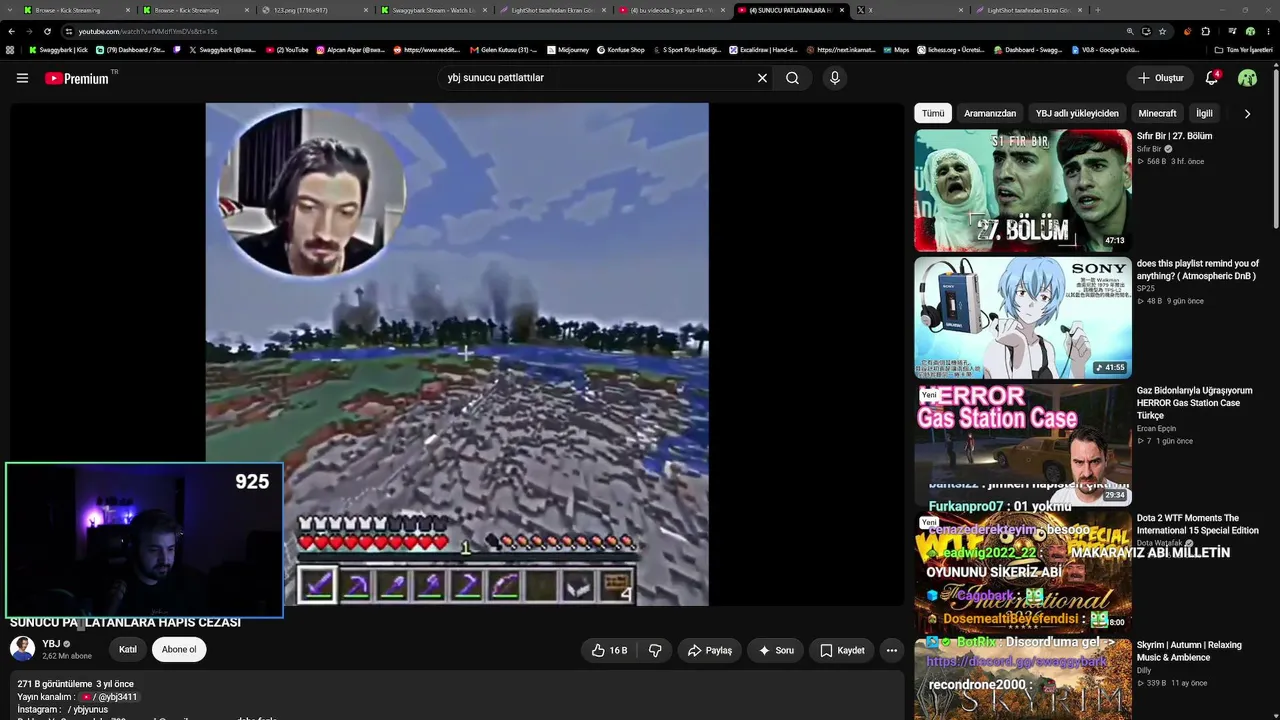Clear the search box with the X
The height and width of the screenshot is (720, 1280).
(x=762, y=78)
